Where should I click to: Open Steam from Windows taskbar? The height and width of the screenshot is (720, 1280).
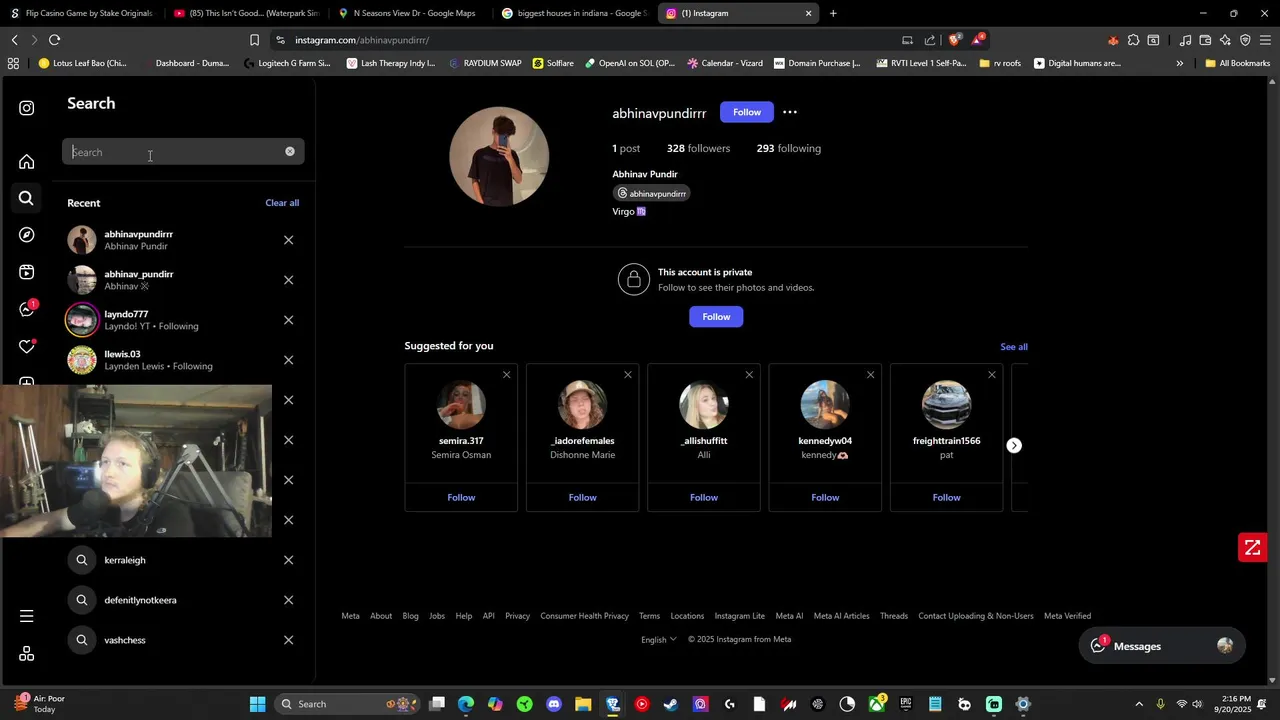(x=671, y=704)
